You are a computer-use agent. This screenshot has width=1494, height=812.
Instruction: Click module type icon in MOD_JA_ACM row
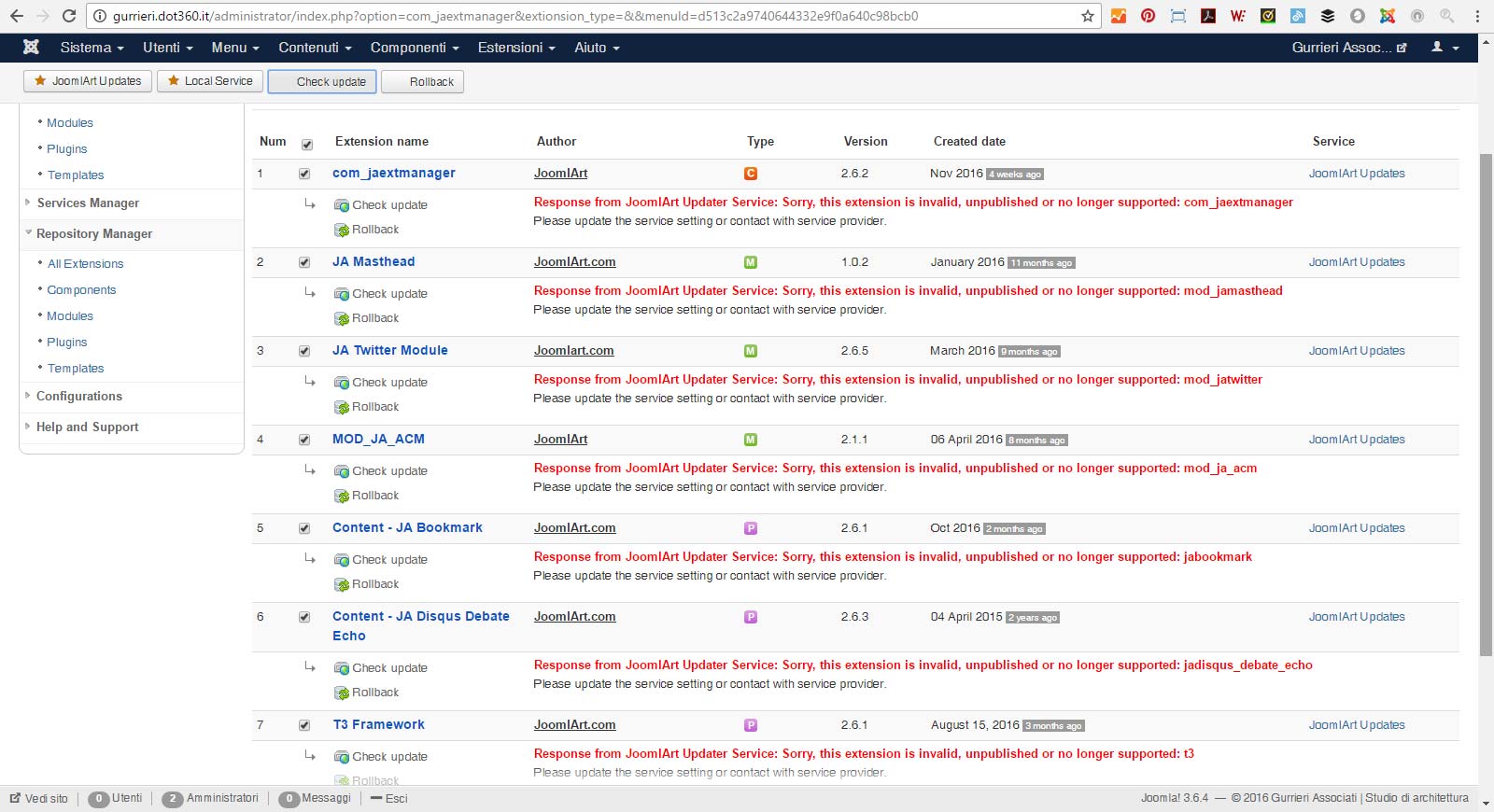(x=750, y=440)
